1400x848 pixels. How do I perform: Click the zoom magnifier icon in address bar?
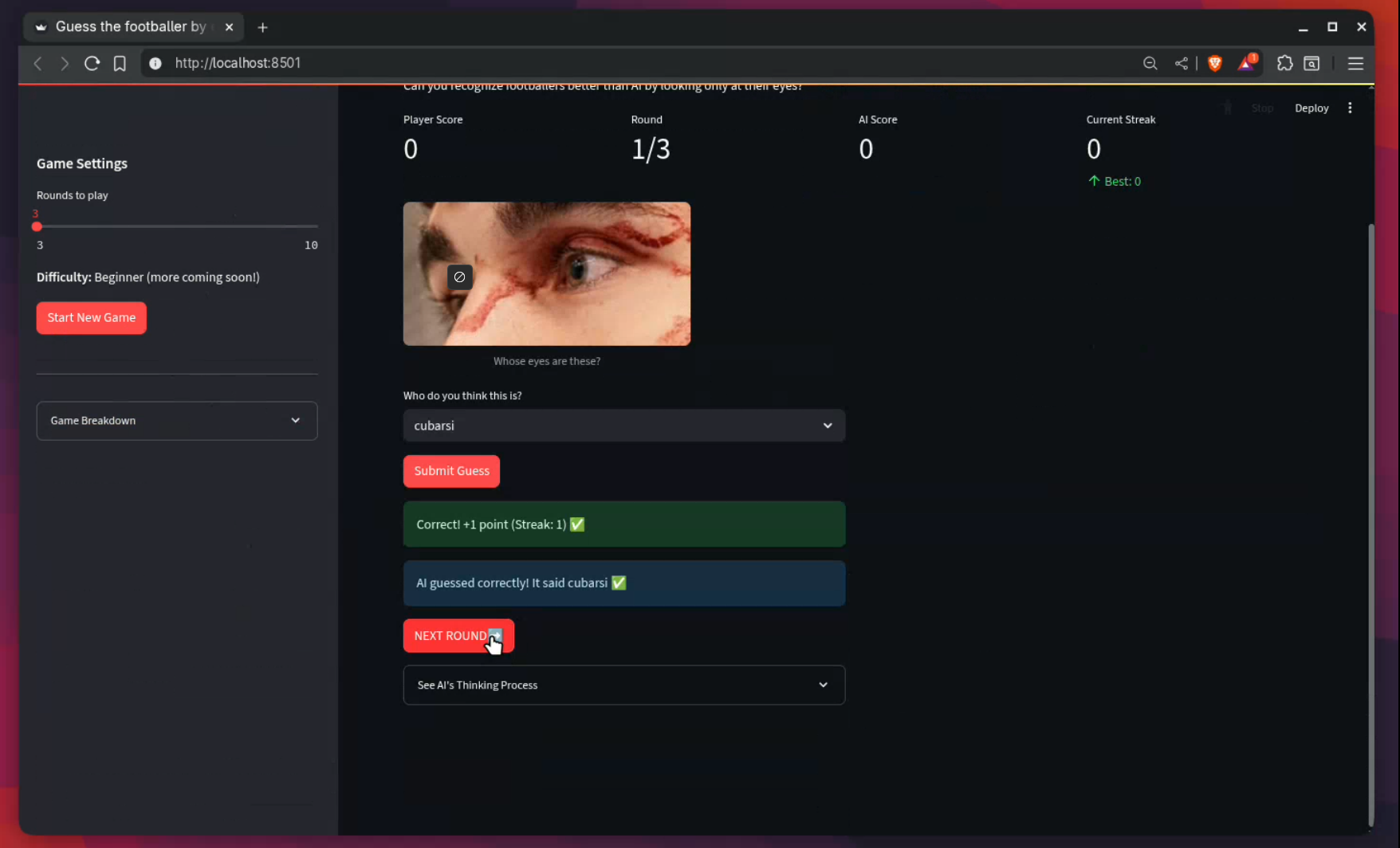[x=1150, y=63]
